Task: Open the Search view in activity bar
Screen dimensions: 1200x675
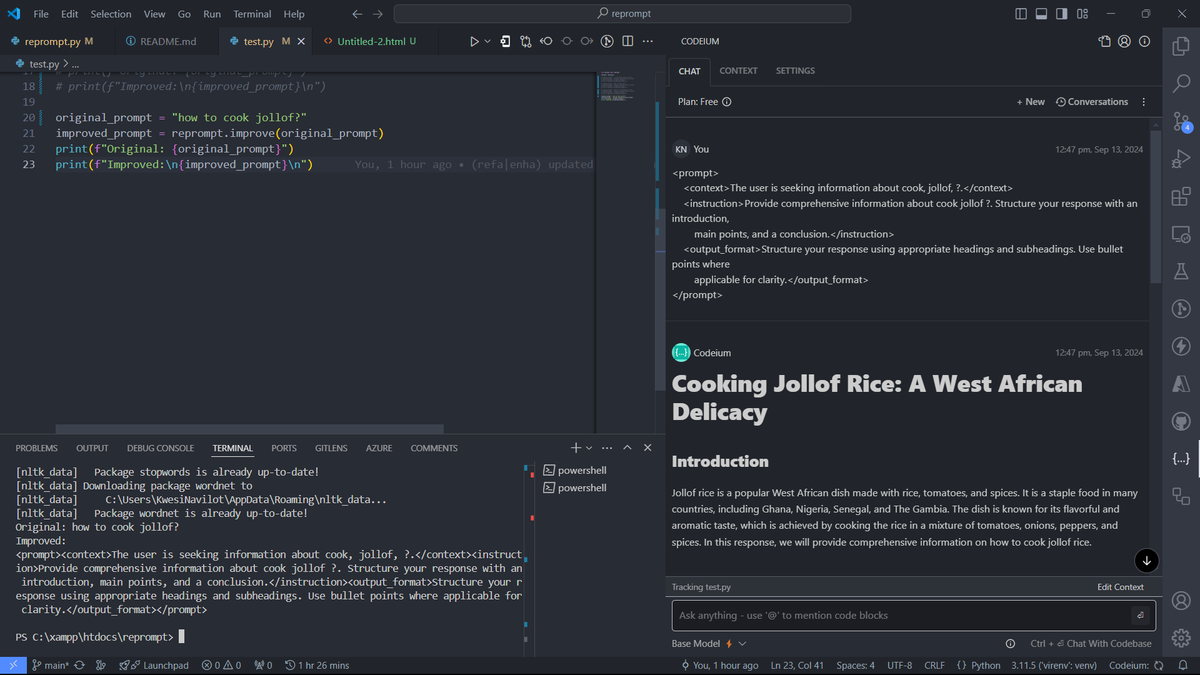Action: coord(1181,84)
